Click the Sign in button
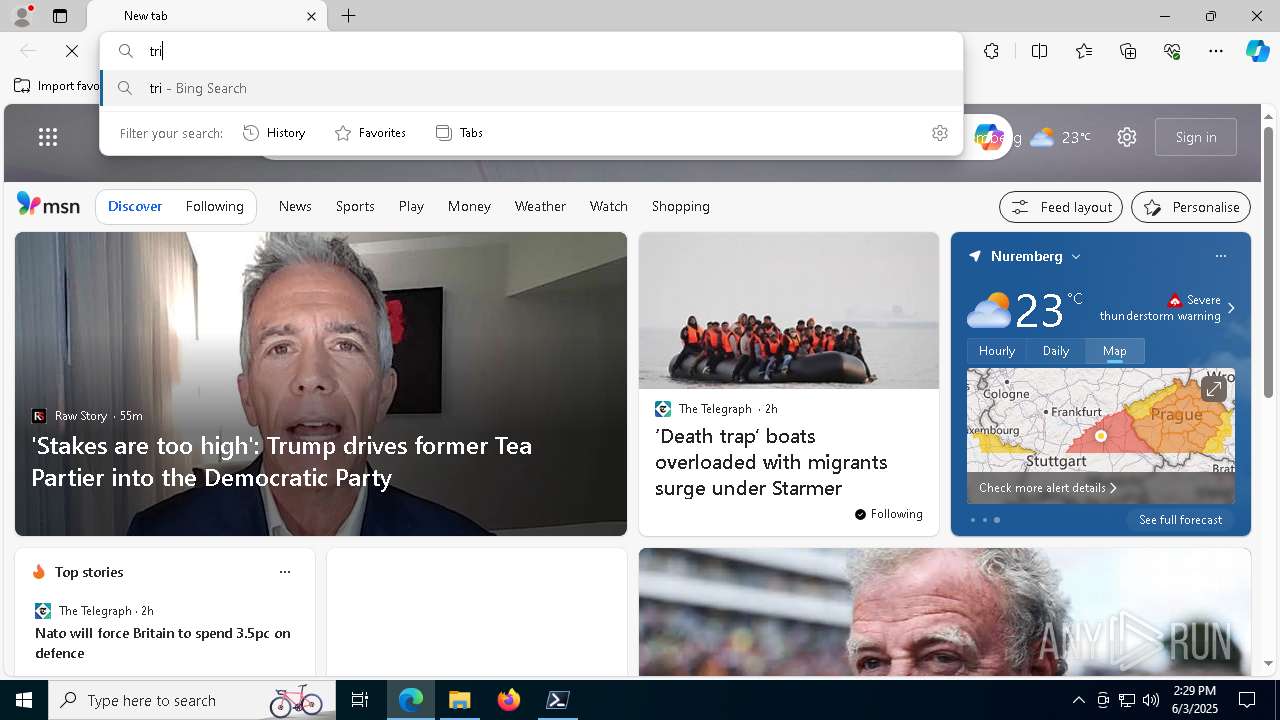Image resolution: width=1280 pixels, height=720 pixels. tap(1196, 137)
